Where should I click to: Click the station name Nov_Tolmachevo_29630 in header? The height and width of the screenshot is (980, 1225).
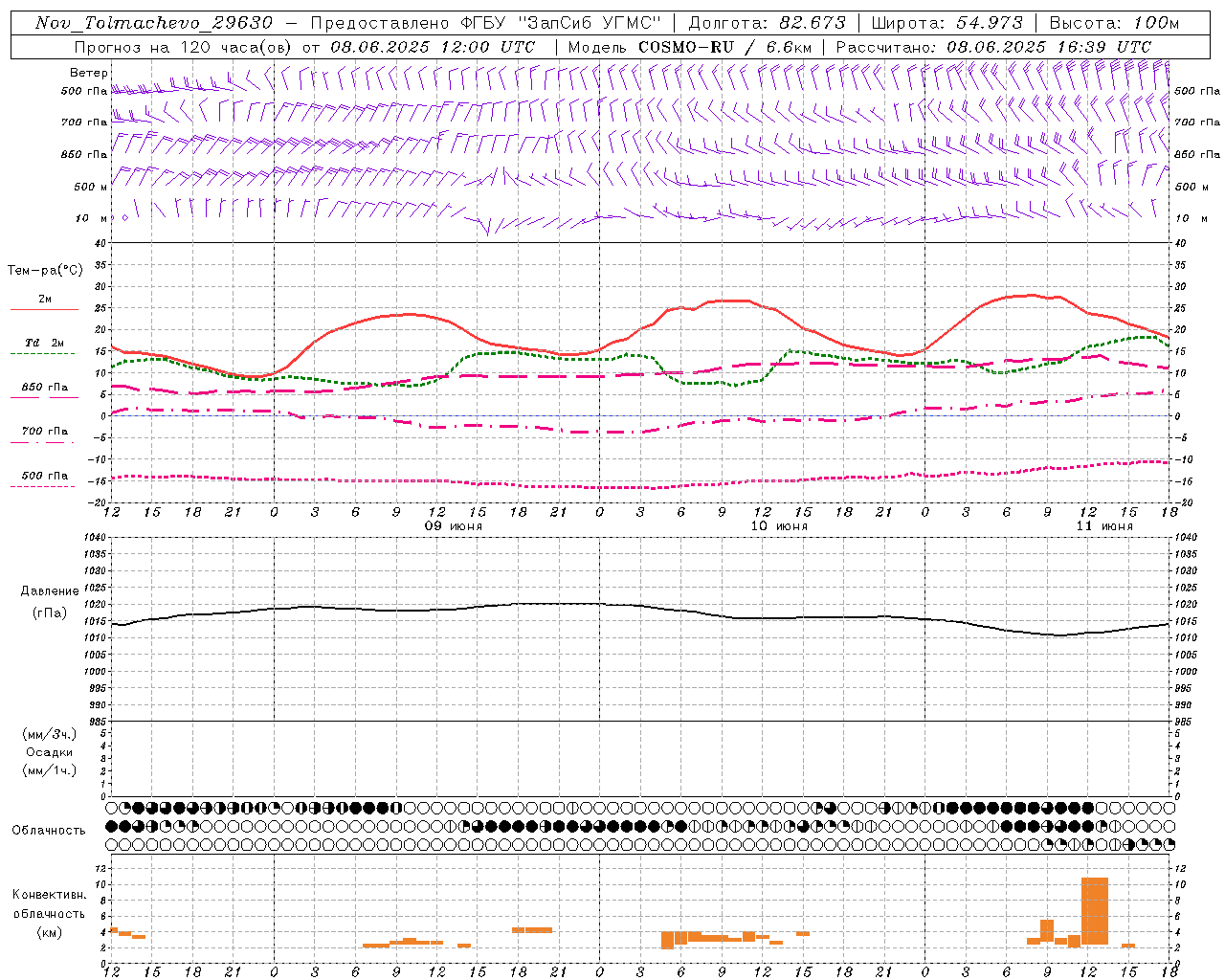154,23
